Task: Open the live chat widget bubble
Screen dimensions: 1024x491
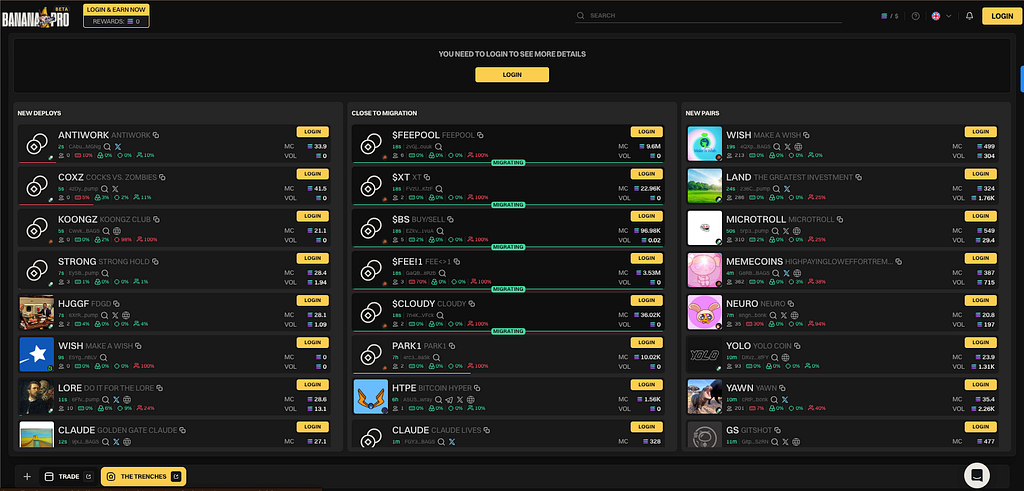Action: 977,475
